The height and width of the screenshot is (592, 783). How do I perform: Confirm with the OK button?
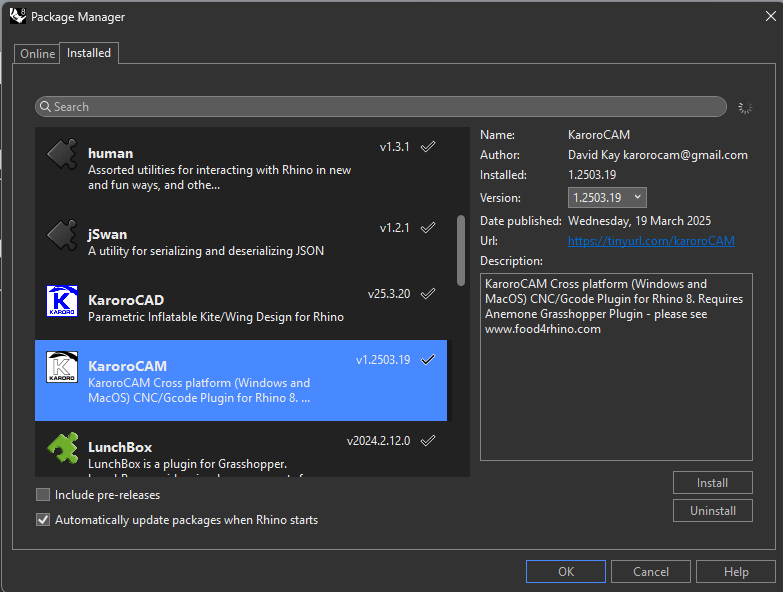566,572
